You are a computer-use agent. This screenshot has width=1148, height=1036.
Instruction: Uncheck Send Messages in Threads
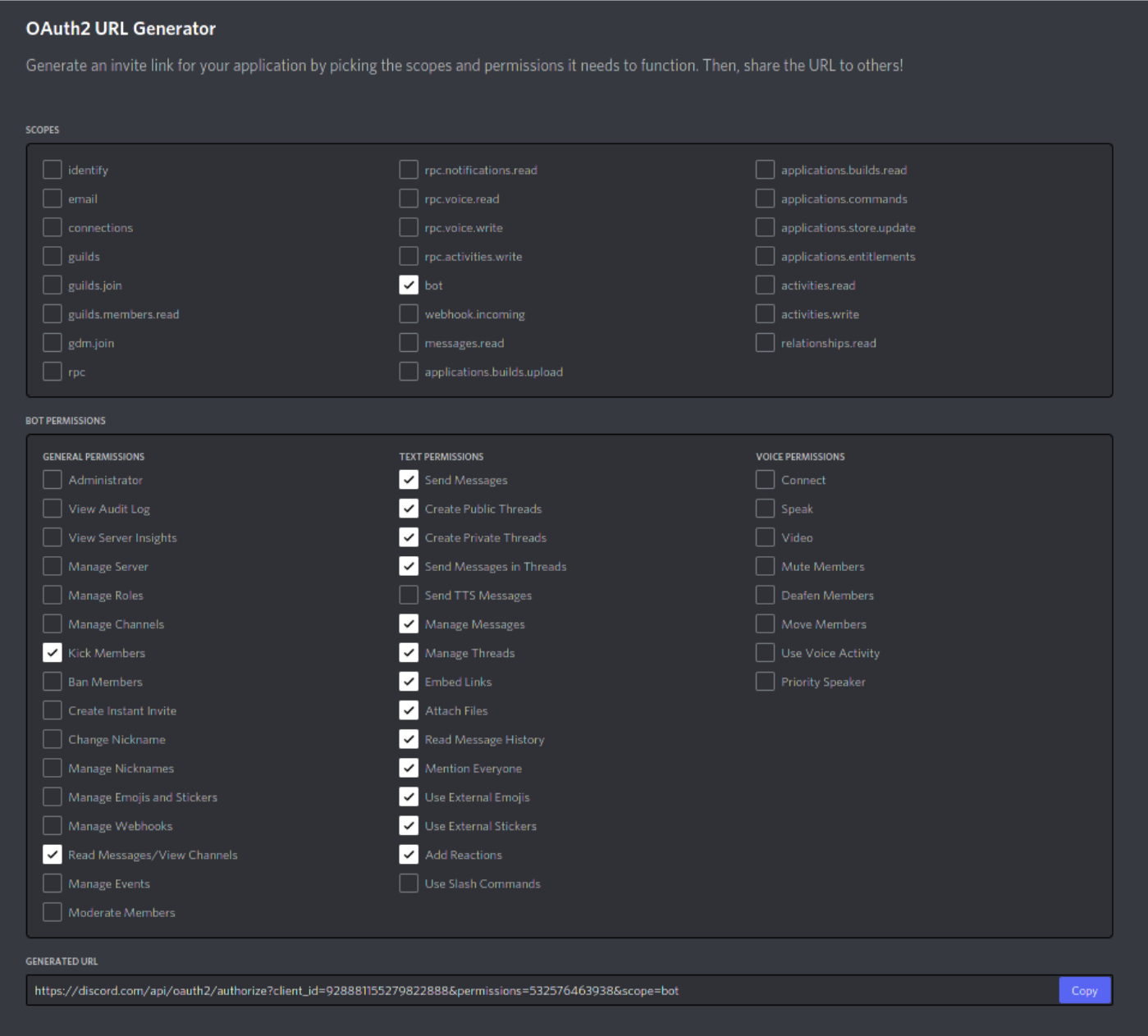pos(409,566)
